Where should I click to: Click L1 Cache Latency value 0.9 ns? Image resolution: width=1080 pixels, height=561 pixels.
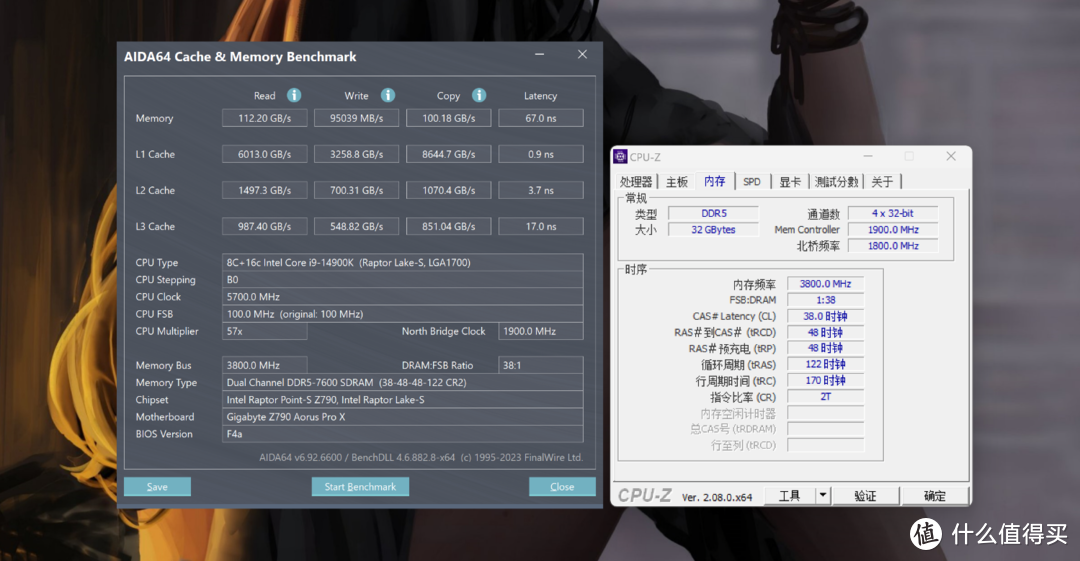[x=541, y=154]
